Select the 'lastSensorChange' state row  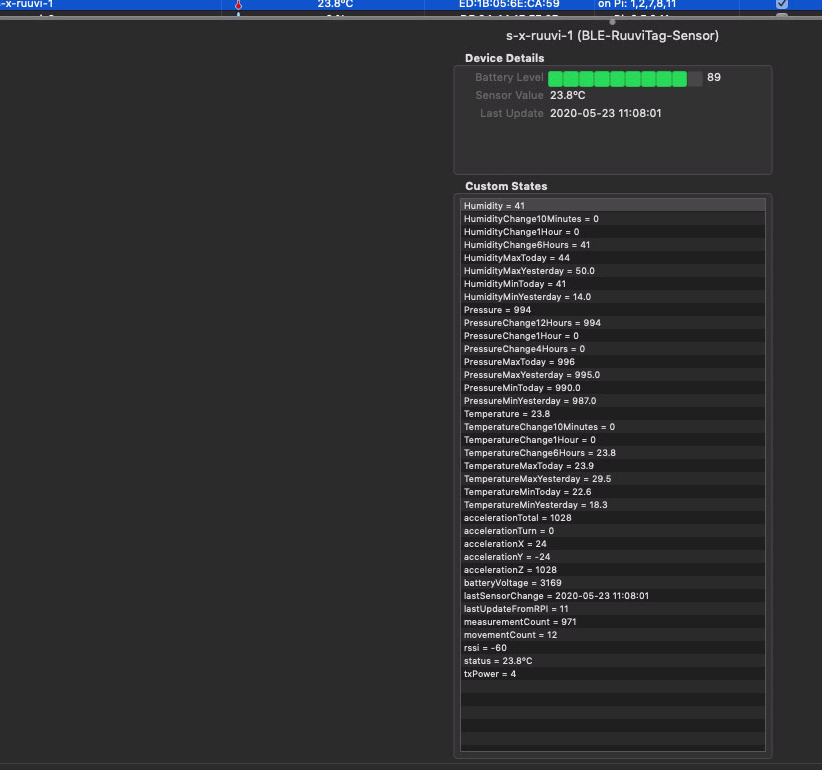[x=612, y=596]
